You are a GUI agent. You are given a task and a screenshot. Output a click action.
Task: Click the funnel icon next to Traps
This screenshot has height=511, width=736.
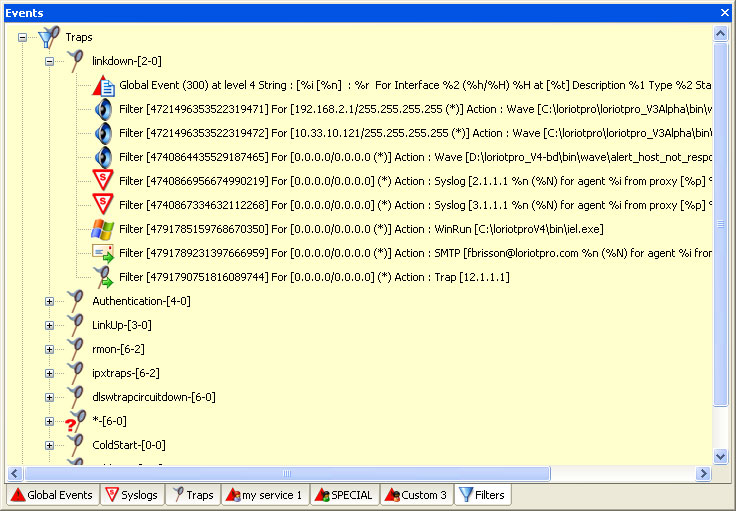point(48,37)
